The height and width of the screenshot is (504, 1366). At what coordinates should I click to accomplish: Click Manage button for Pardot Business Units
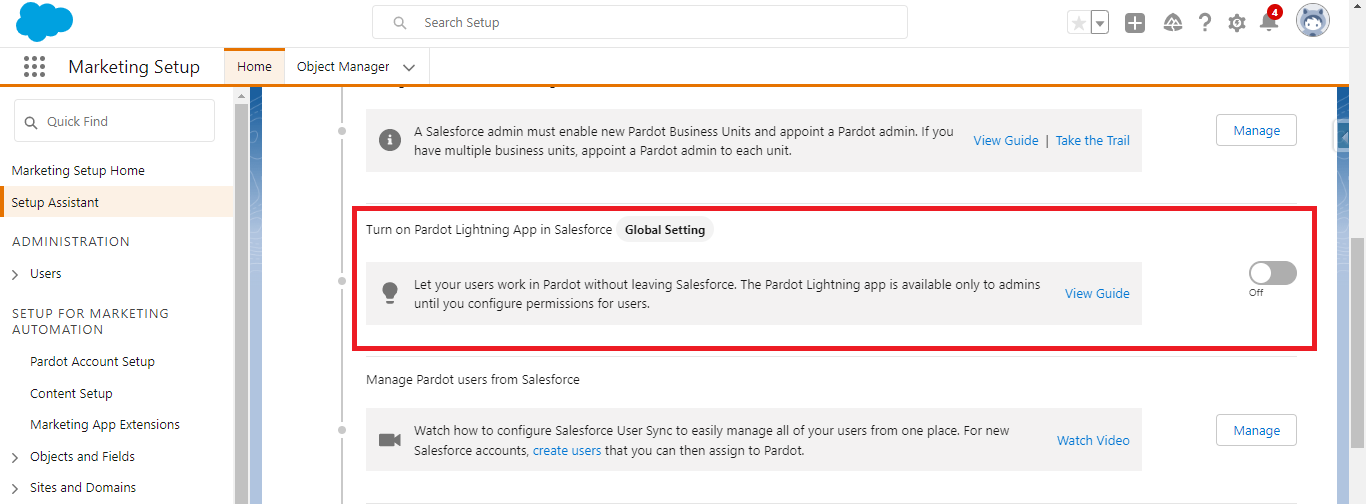[1256, 130]
